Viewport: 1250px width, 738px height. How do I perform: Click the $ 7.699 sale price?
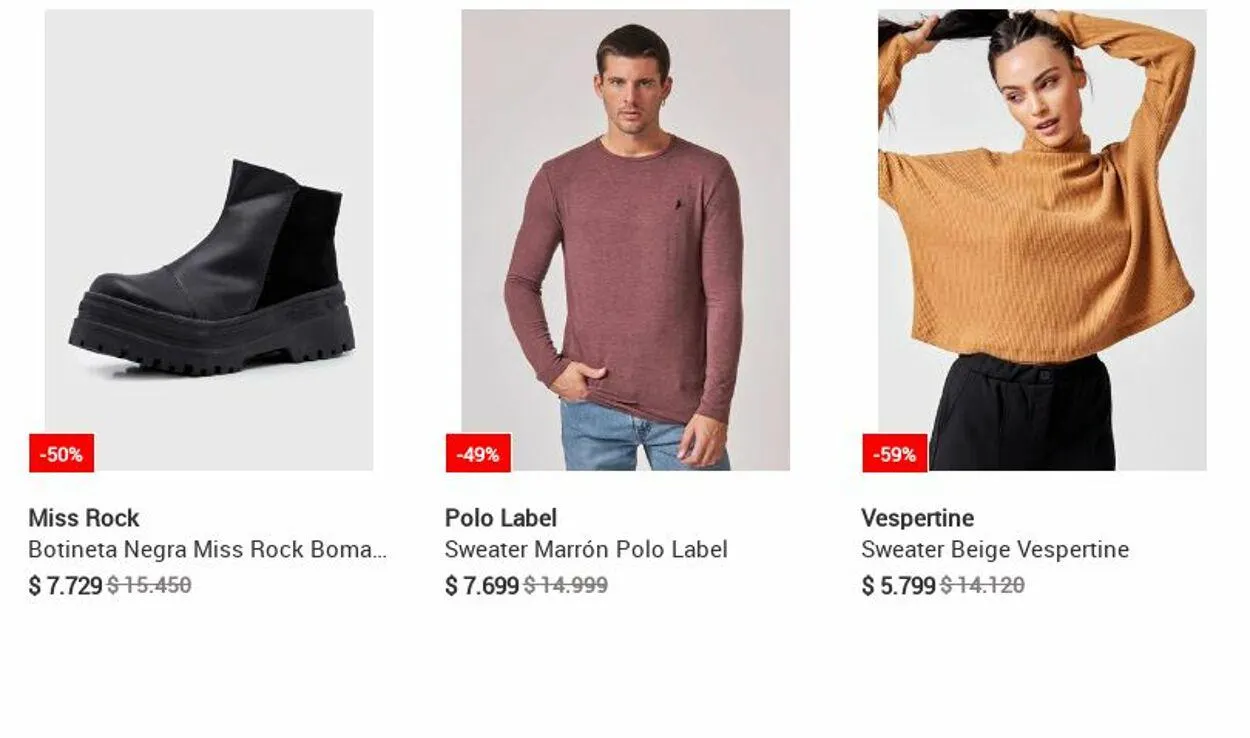click(482, 586)
